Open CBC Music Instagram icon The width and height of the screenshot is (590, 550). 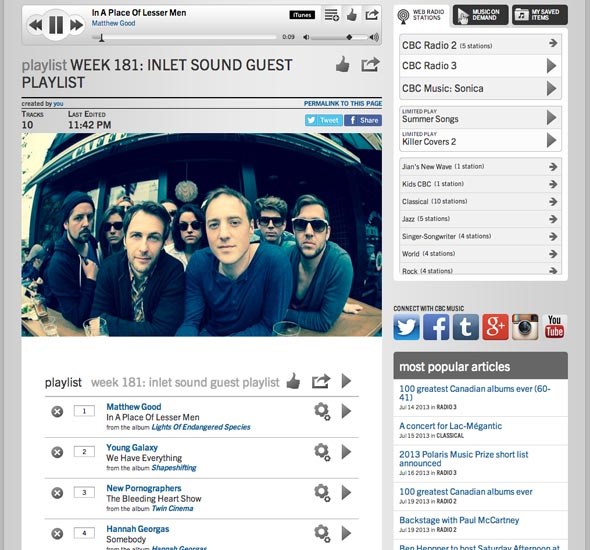pos(525,327)
